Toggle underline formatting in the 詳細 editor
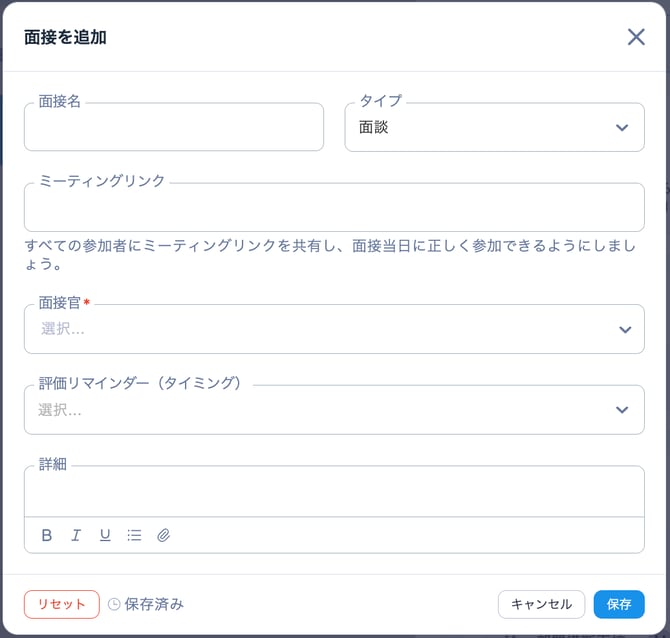The width and height of the screenshot is (670, 638). (x=105, y=535)
